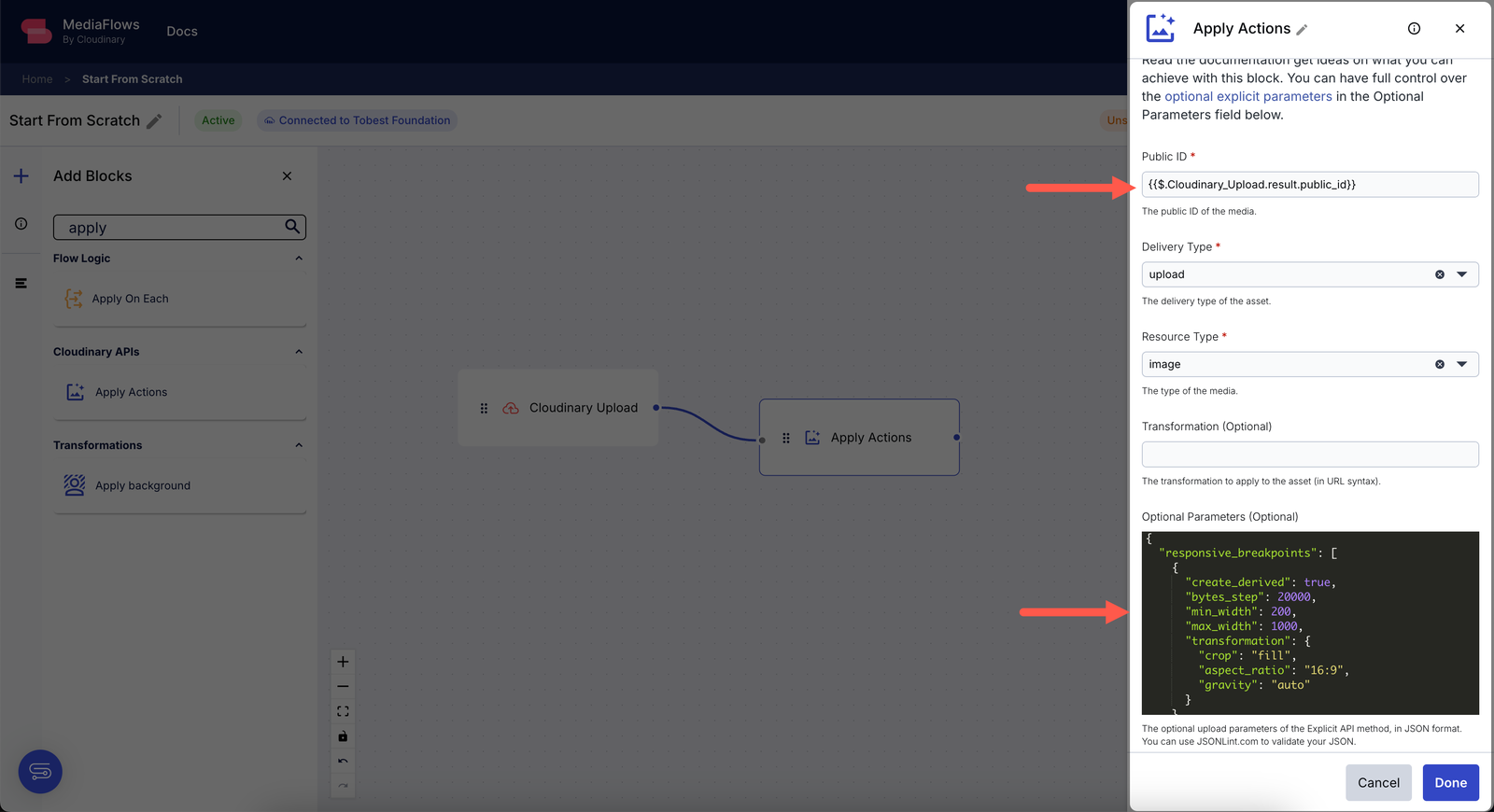Image resolution: width=1494 pixels, height=812 pixels.
Task: Select the Apply On Each block
Action: pyautogui.click(x=179, y=299)
